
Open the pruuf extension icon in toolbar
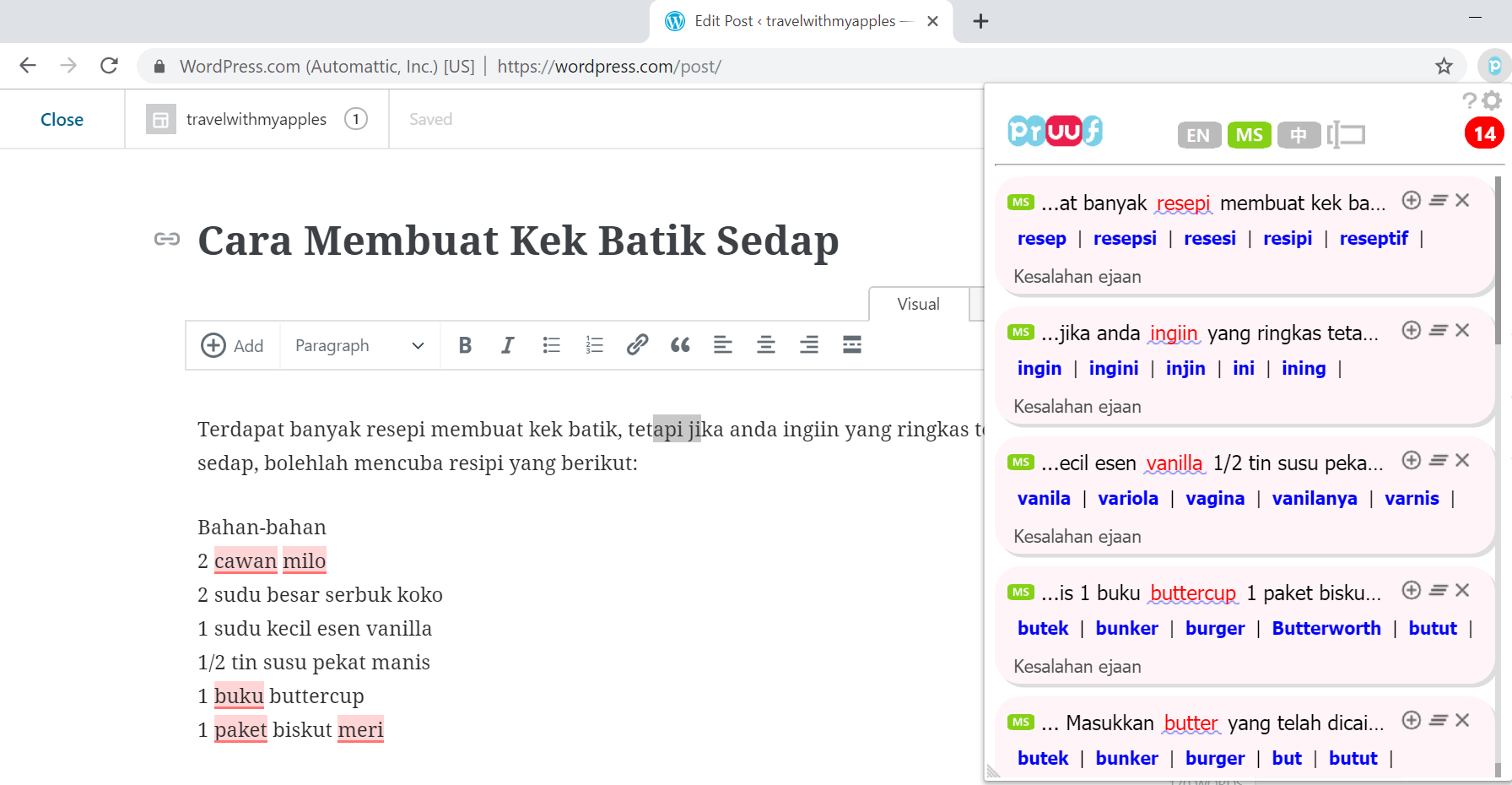click(1493, 66)
